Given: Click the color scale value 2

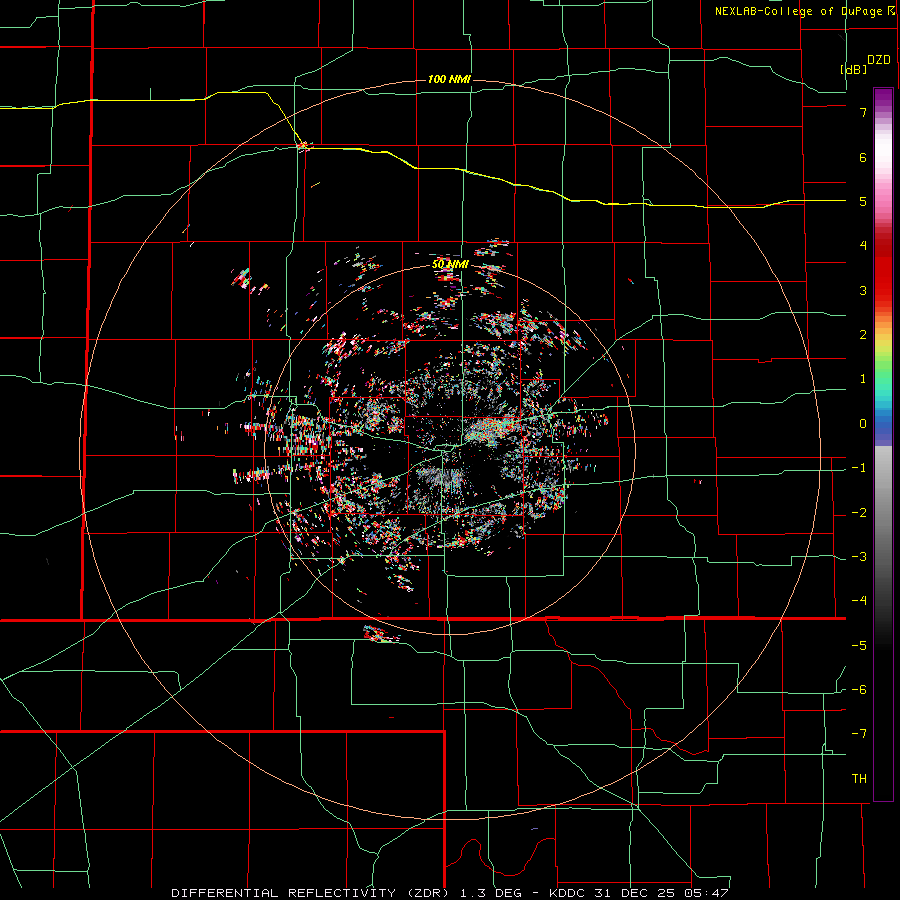Looking at the screenshot, I should [x=863, y=335].
